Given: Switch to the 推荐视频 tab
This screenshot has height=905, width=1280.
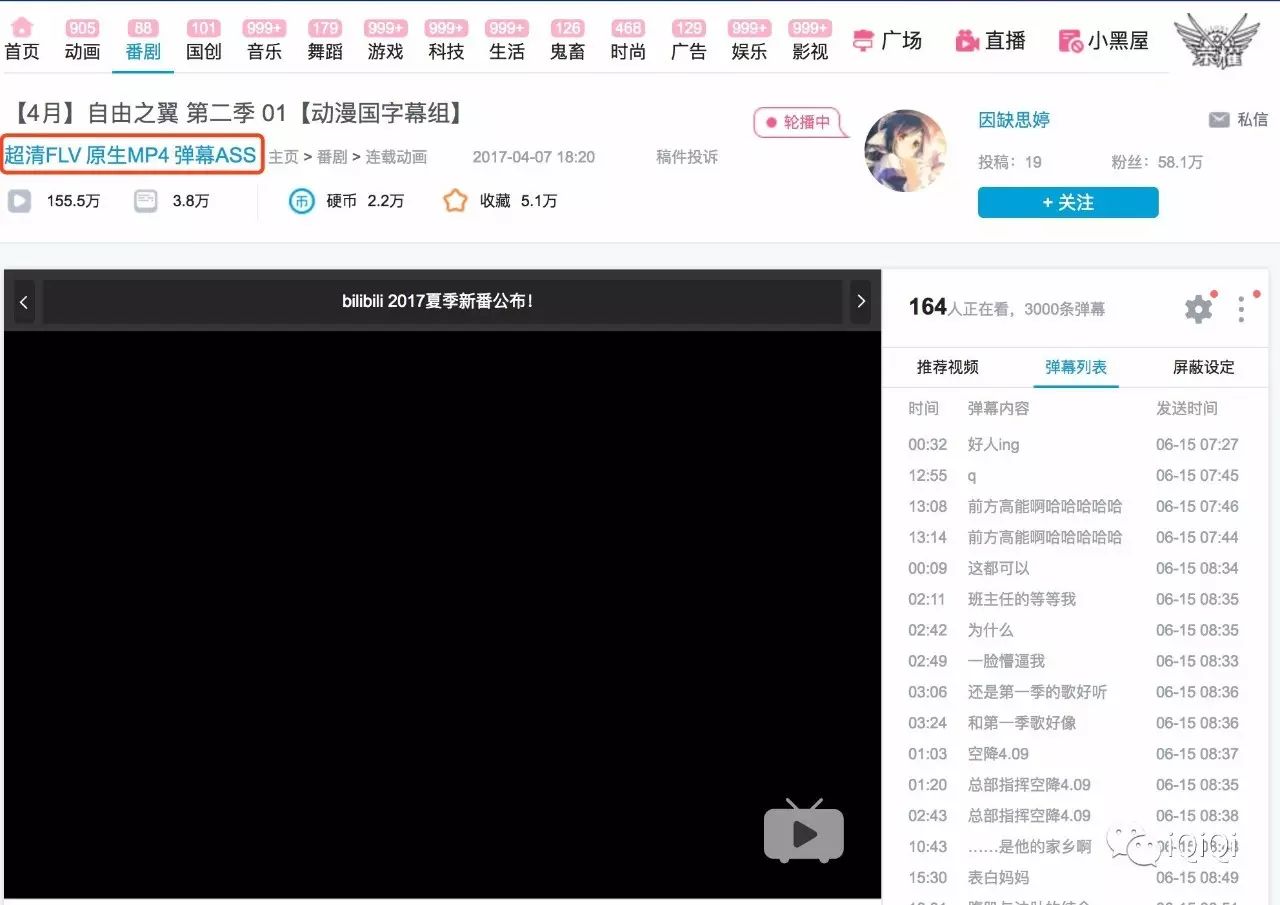Looking at the screenshot, I should [x=947, y=367].
